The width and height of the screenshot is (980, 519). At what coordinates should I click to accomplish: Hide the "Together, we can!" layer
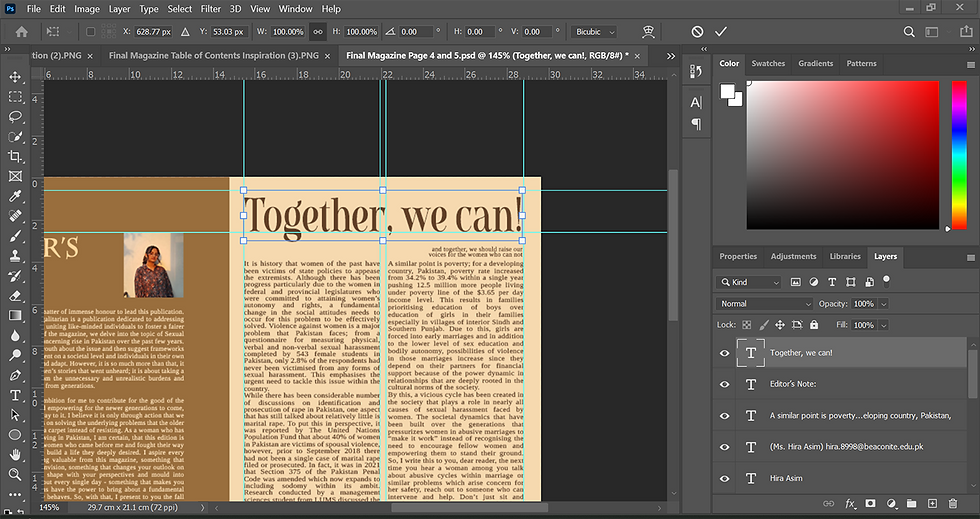(725, 353)
